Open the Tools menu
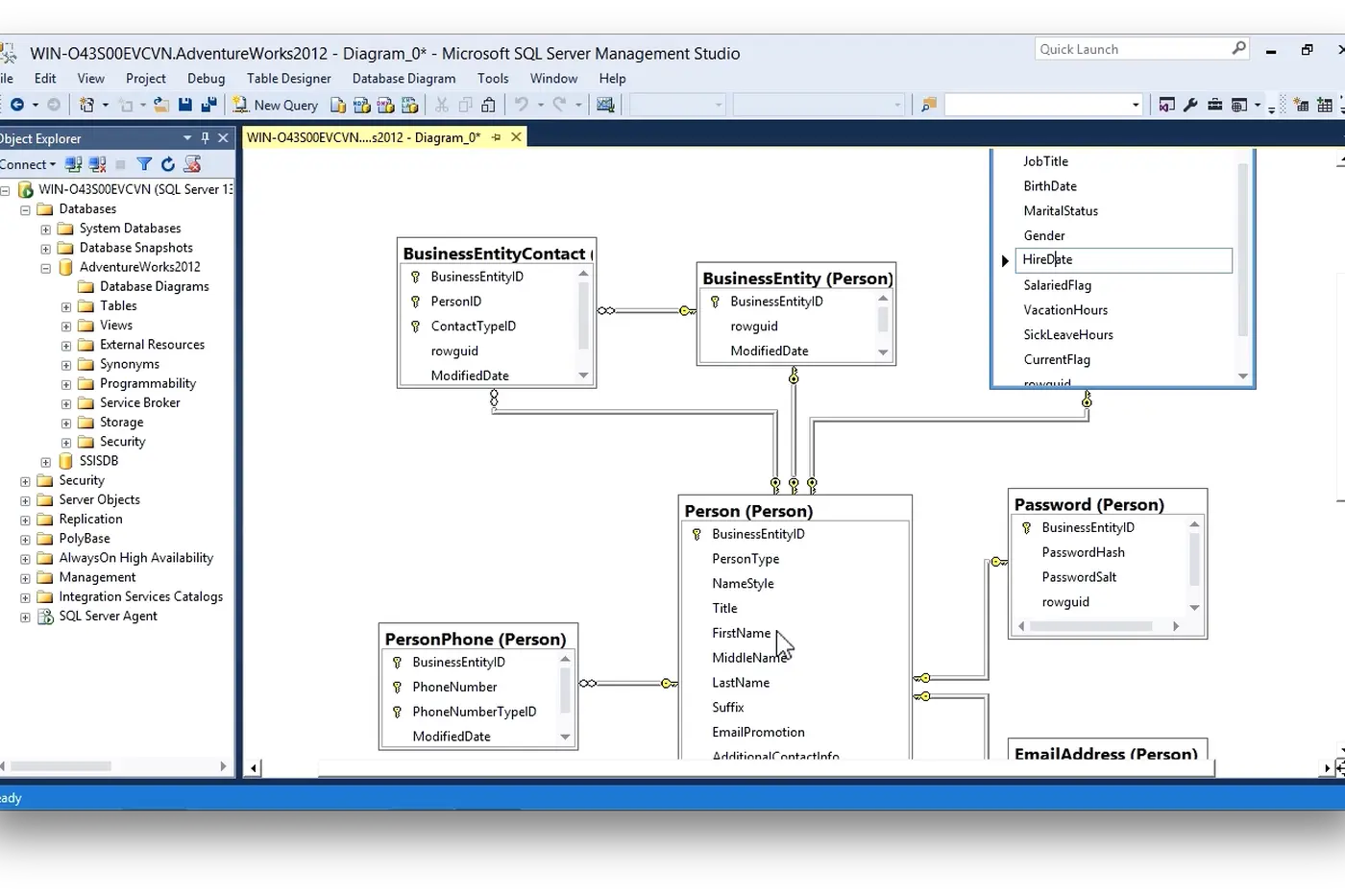The image size is (1345, 896). (493, 79)
